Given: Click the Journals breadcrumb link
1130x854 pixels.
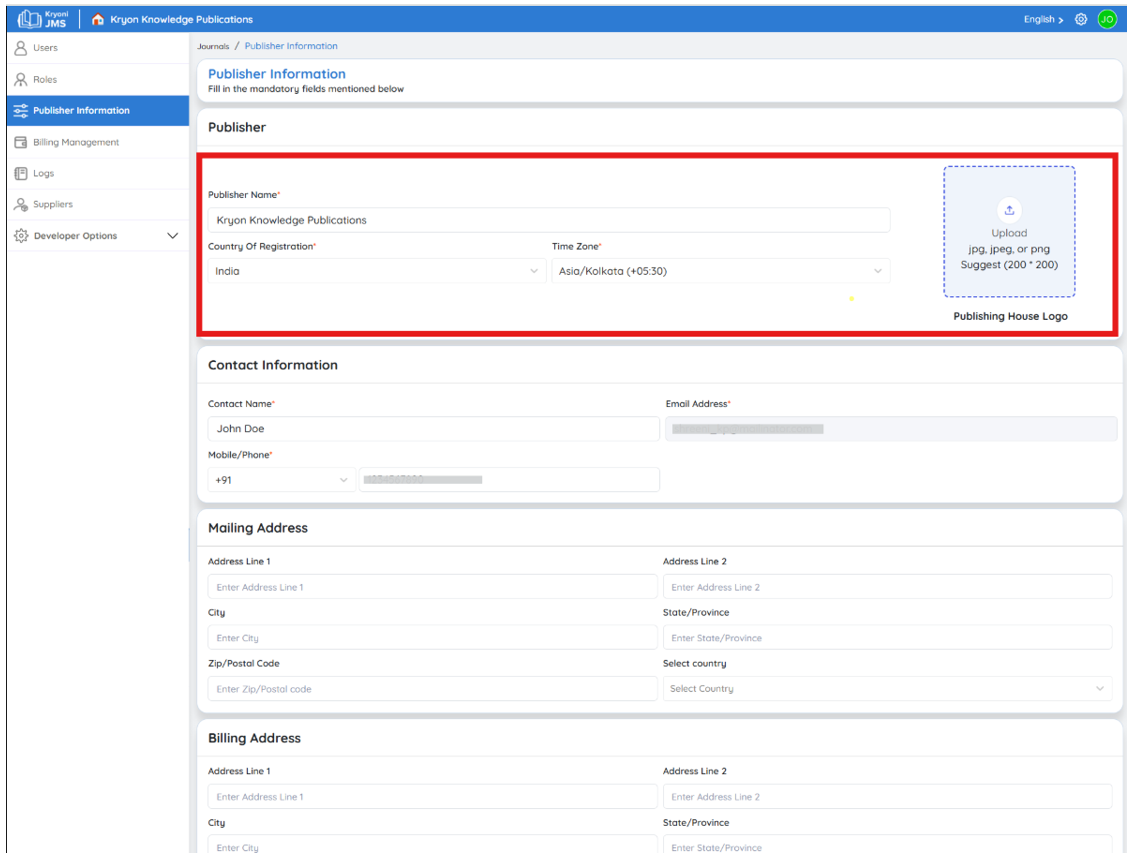Looking at the screenshot, I should [x=213, y=46].
